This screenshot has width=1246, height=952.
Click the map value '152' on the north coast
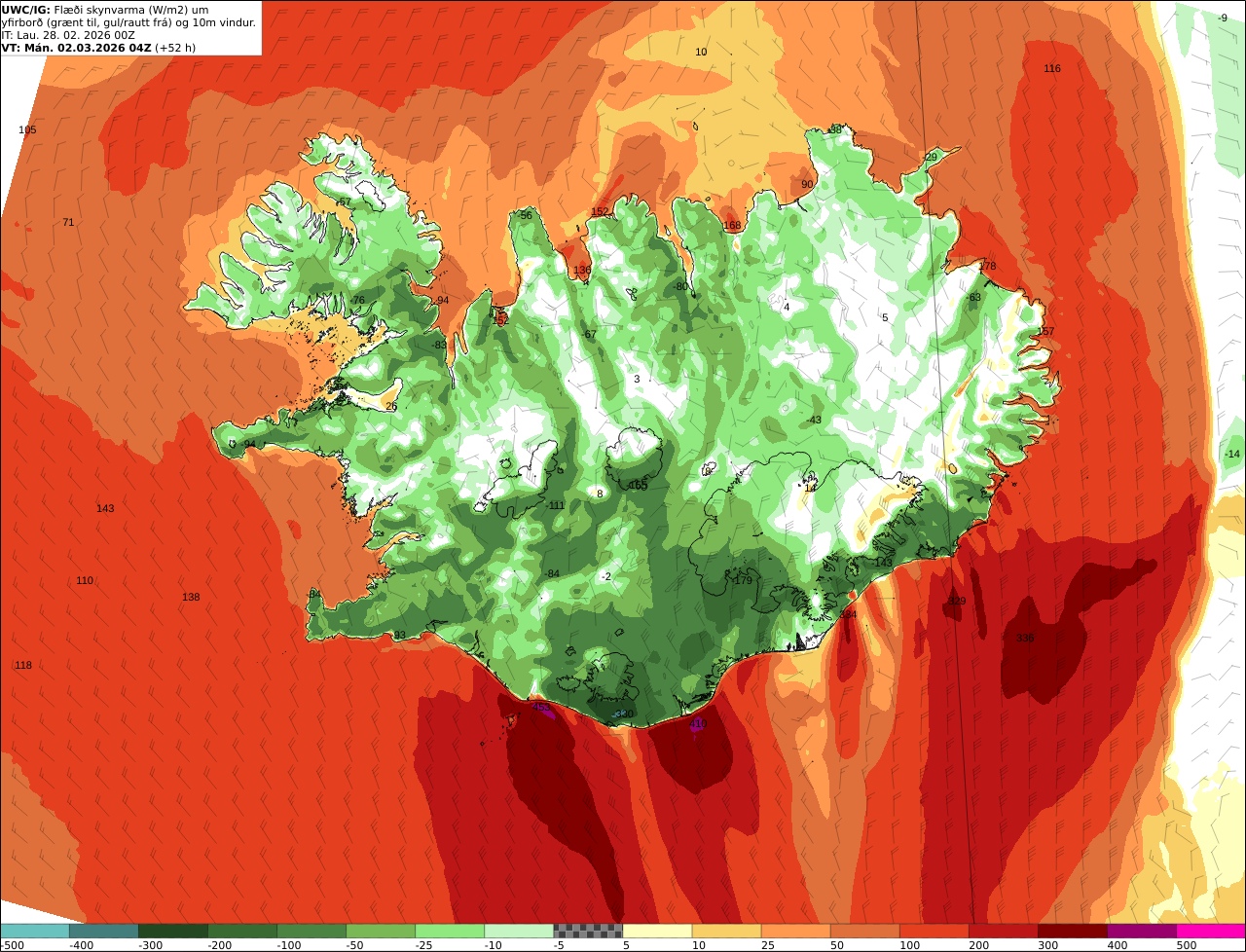600,212
